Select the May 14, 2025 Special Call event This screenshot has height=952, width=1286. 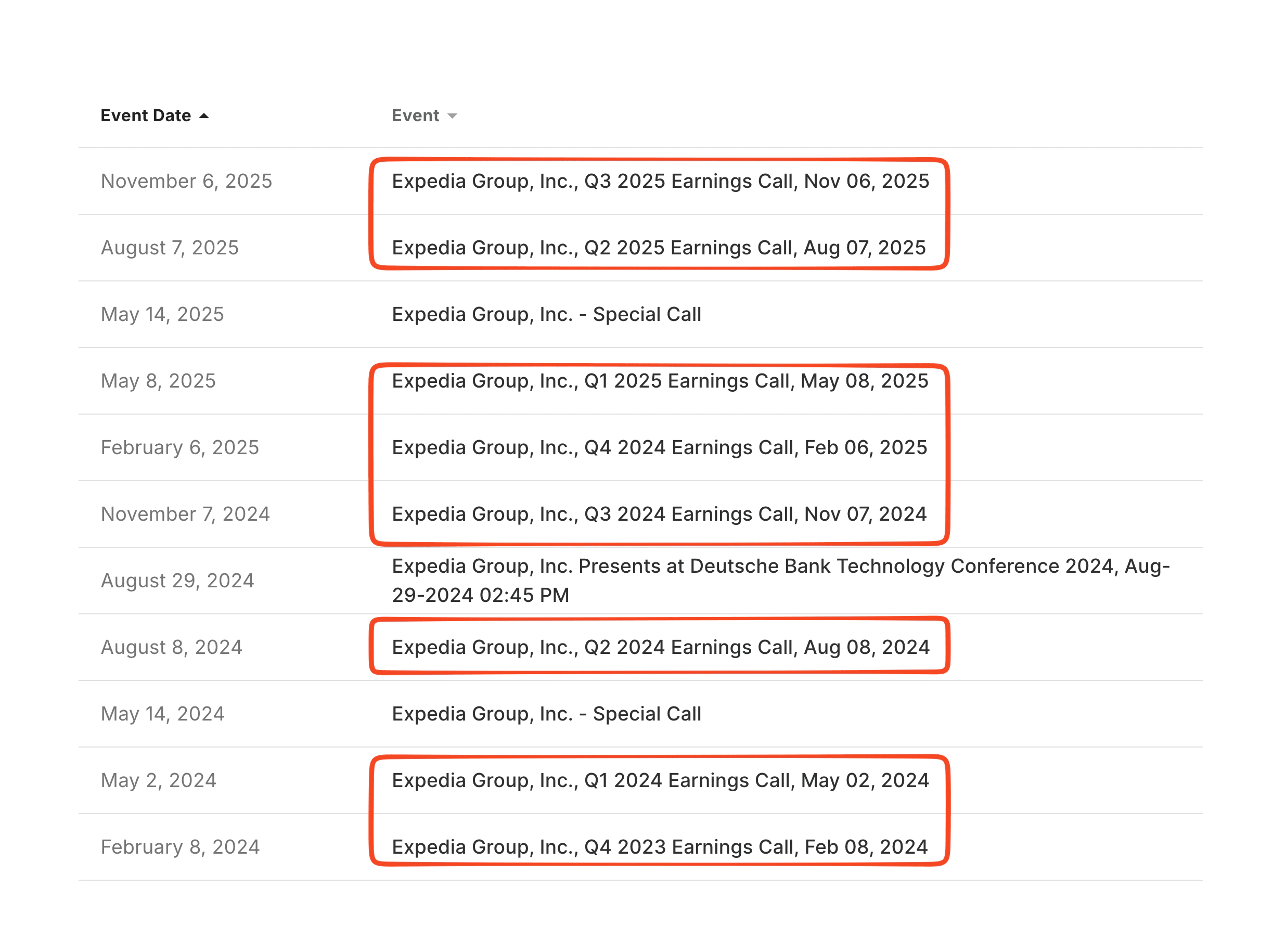point(546,315)
